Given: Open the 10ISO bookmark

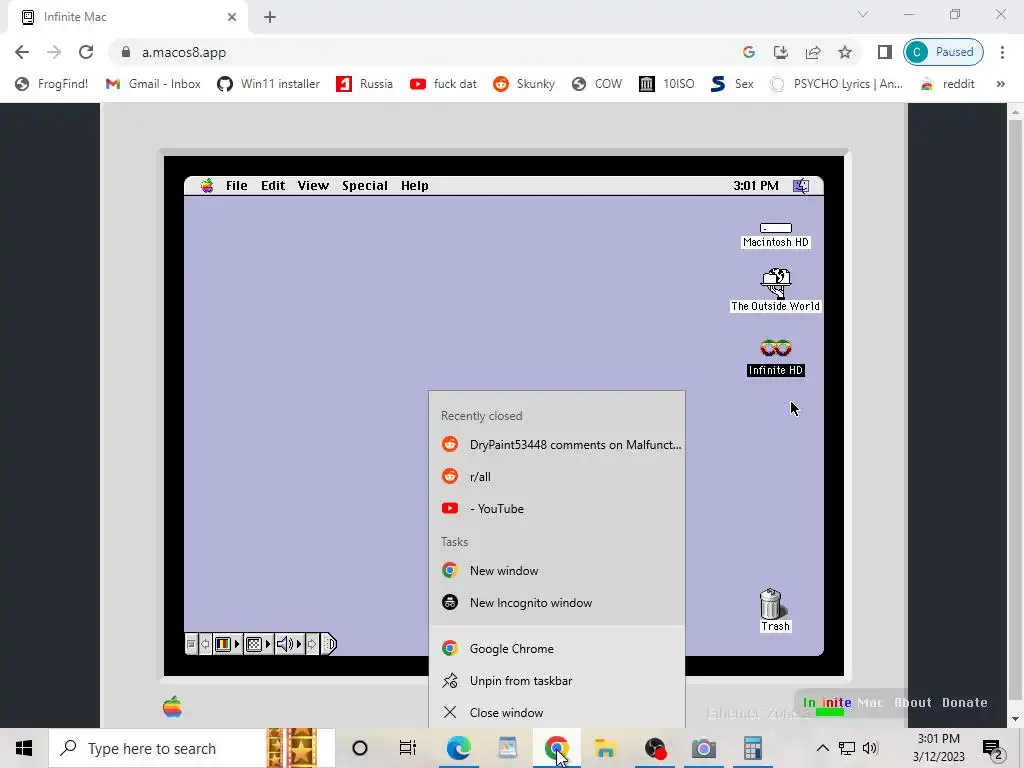Looking at the screenshot, I should (666, 84).
